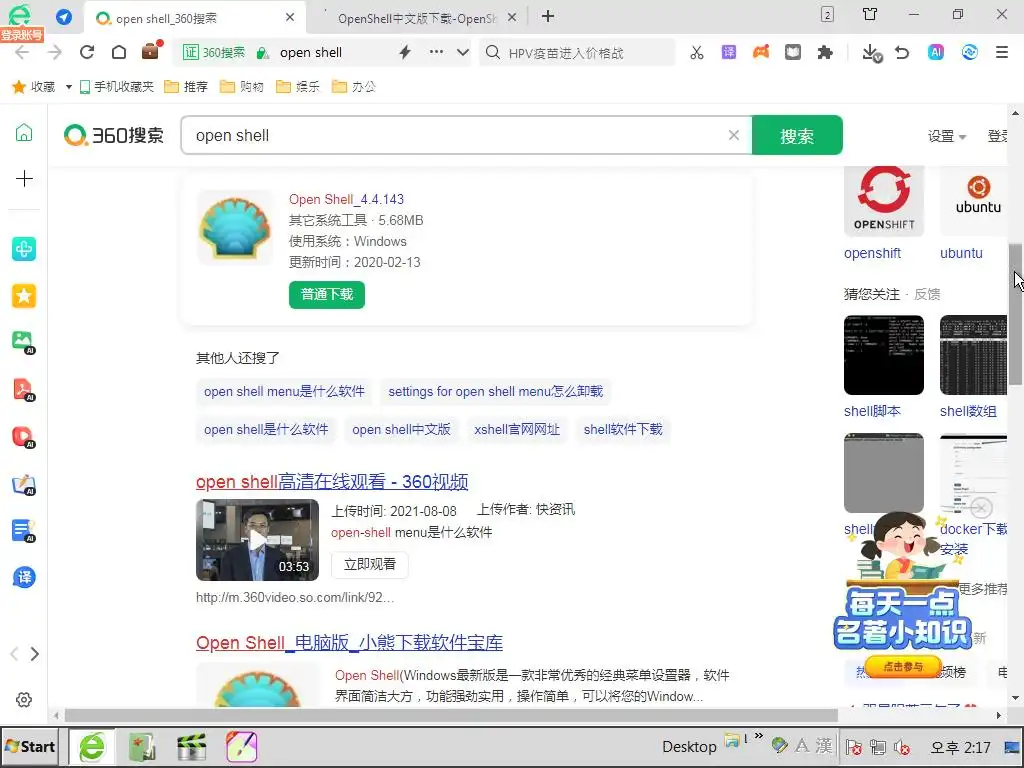The height and width of the screenshot is (768, 1024).
Task: Go to browser home page icon
Action: [x=119, y=52]
